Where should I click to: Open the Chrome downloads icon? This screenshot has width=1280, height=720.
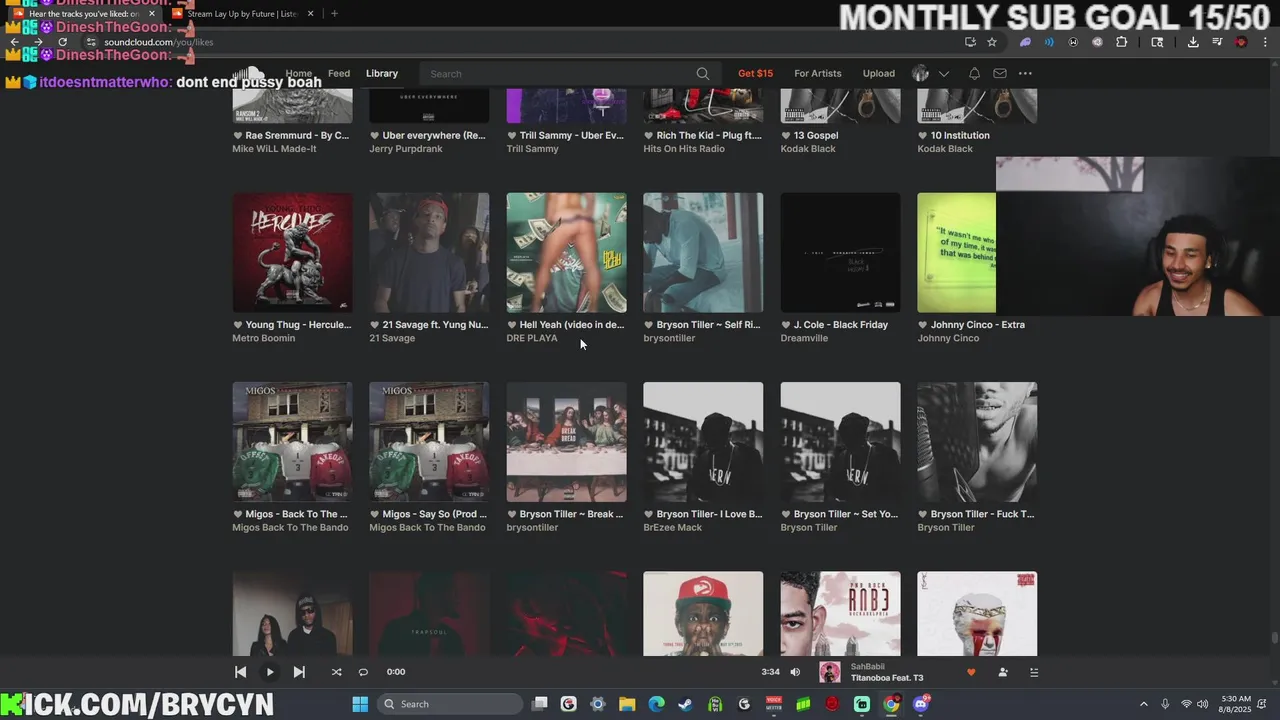[x=1193, y=42]
